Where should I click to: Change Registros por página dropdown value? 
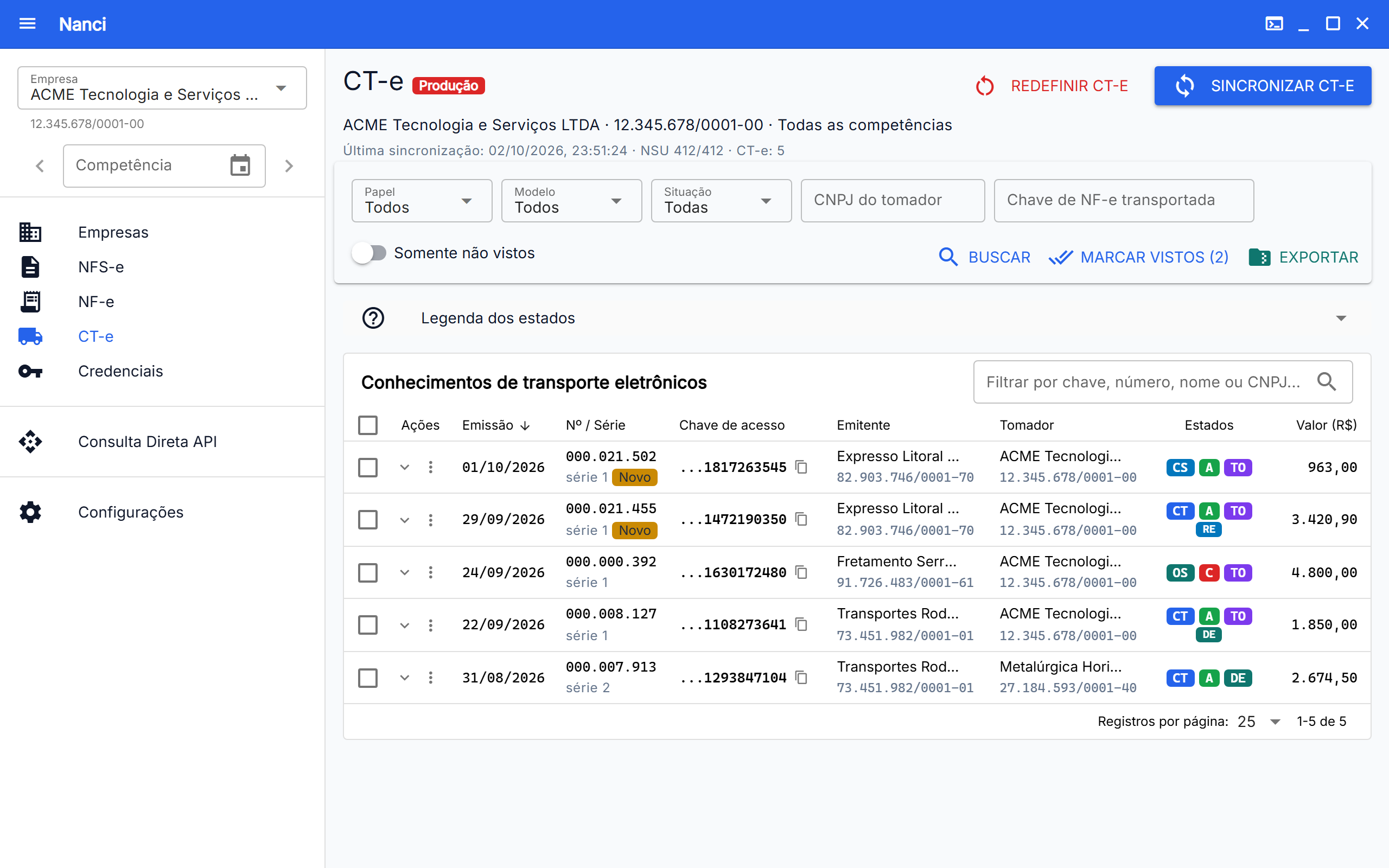pyautogui.click(x=1258, y=722)
